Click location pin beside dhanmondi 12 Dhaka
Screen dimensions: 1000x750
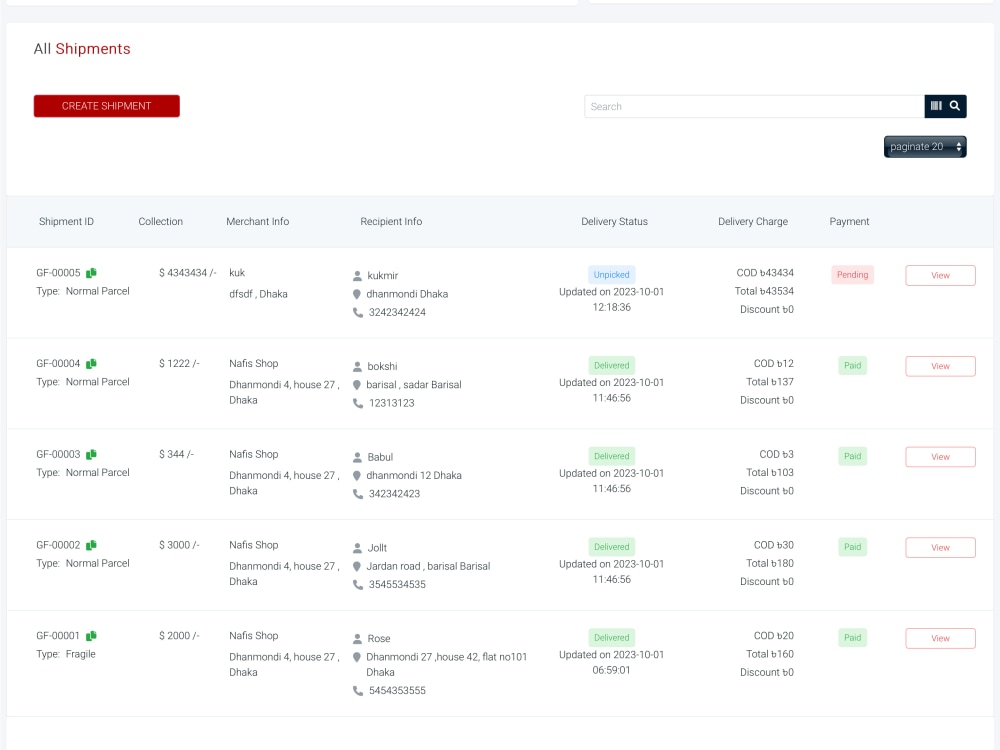357,475
